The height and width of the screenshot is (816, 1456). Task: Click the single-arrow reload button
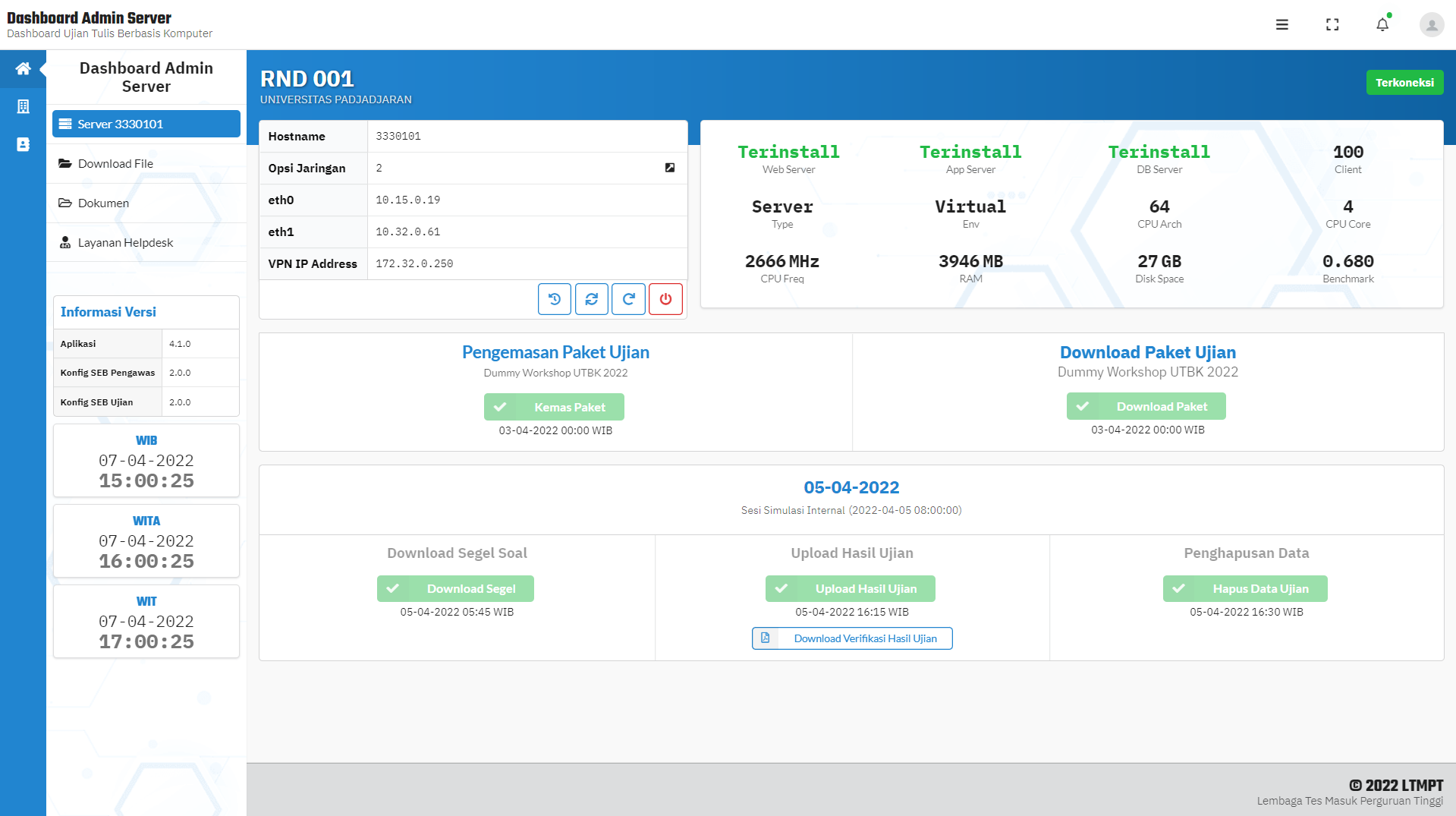[x=629, y=299]
